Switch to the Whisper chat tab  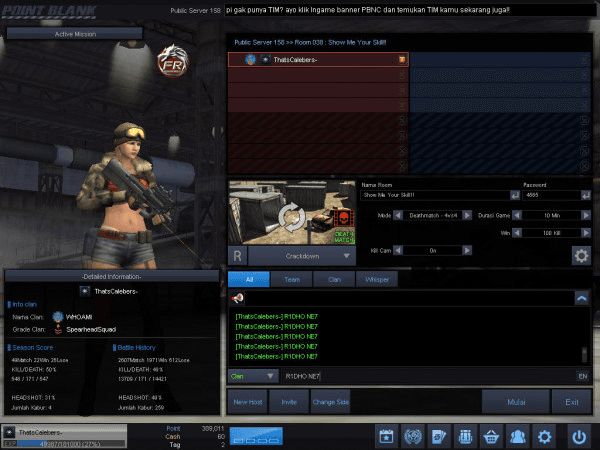[377, 279]
